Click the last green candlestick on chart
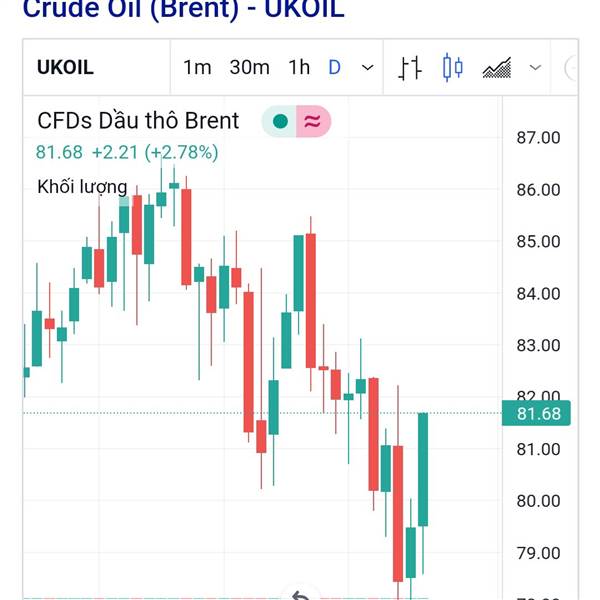The width and height of the screenshot is (600, 600). coord(423,469)
